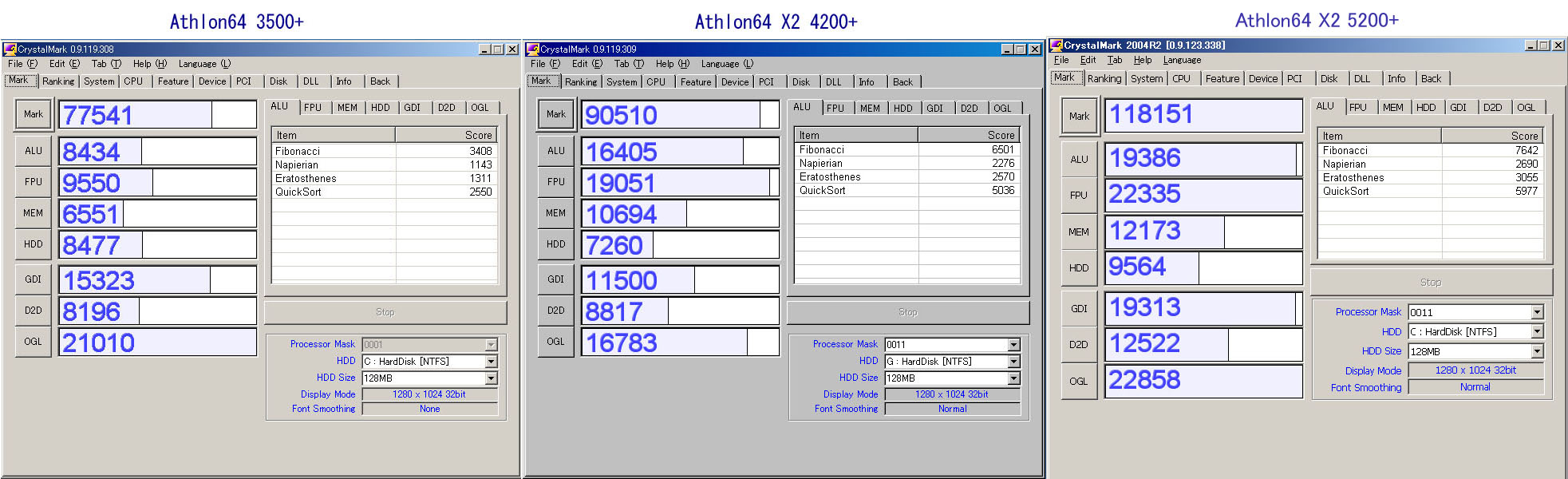This screenshot has height=479, width=1568.
Task: Open the disabled Processor Mask dropdown in 3500+ window
Action: pos(491,345)
